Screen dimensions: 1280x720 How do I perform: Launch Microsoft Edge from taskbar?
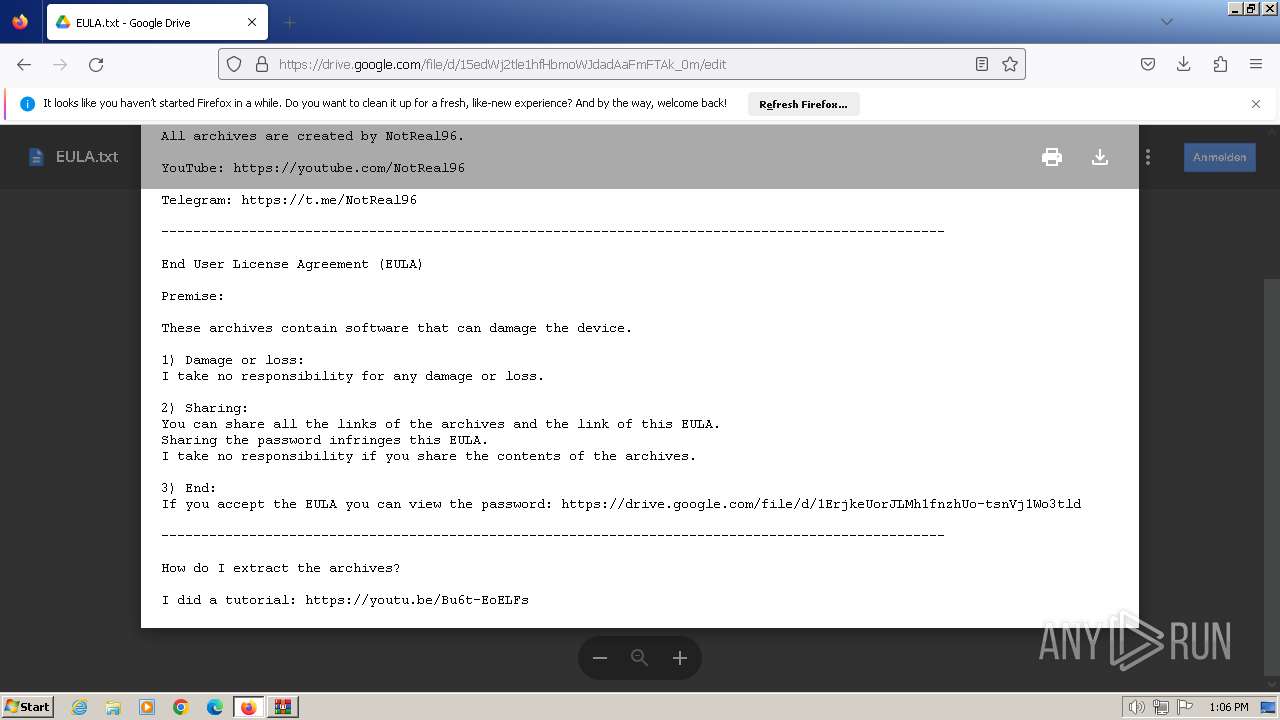pyautogui.click(x=215, y=707)
